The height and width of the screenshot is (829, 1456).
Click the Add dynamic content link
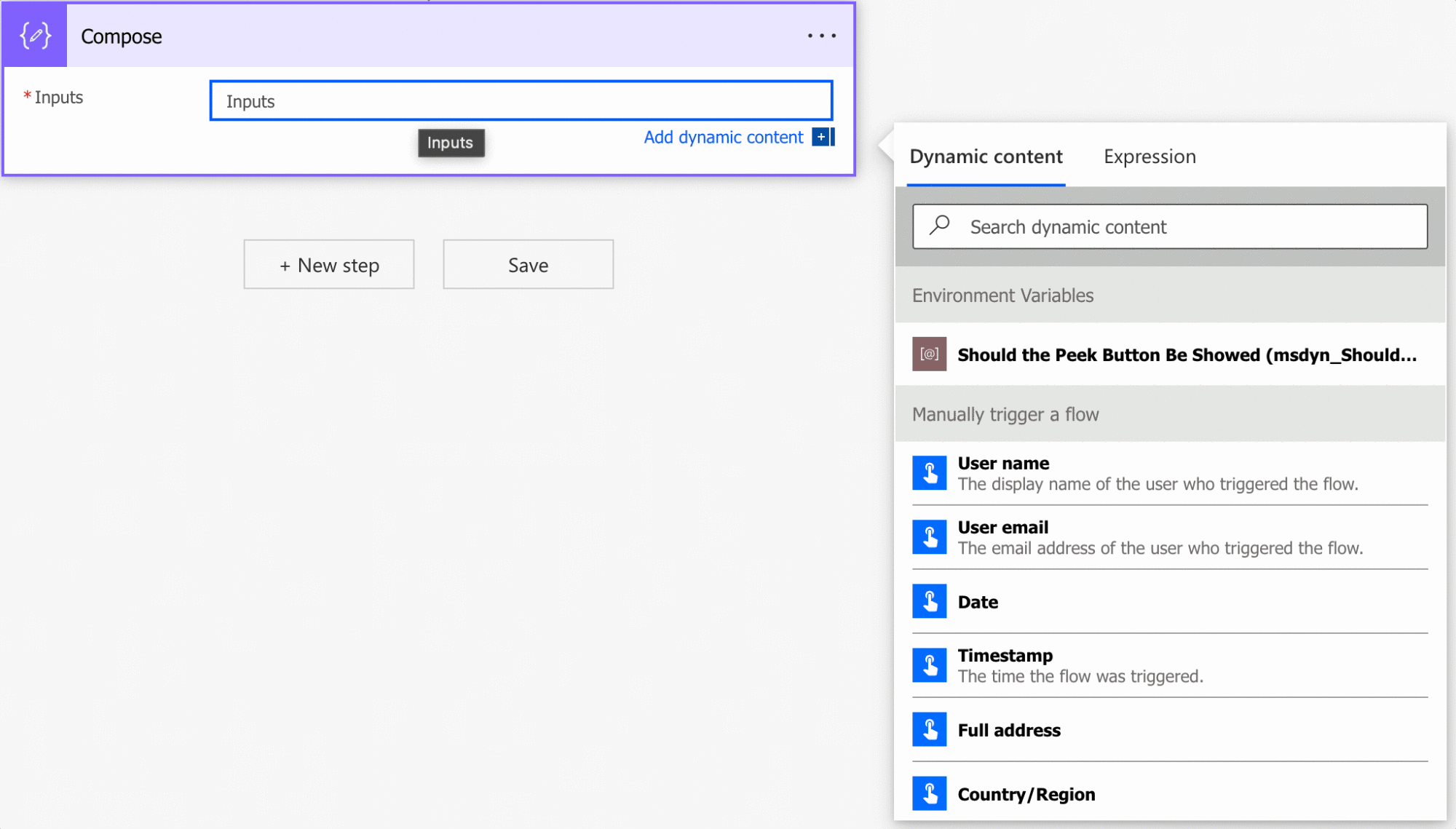[x=723, y=138]
